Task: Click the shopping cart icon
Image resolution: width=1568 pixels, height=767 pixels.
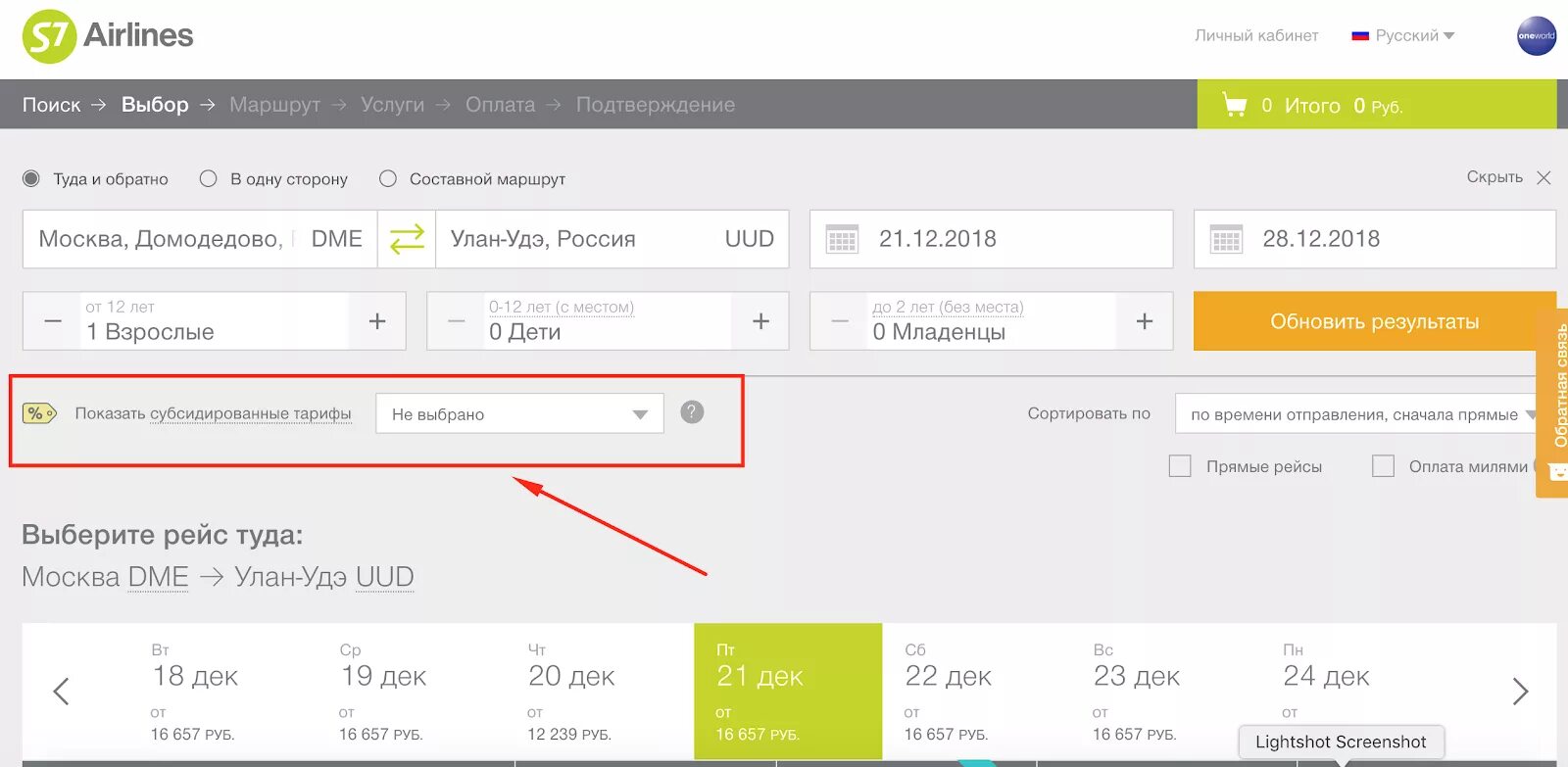Action: click(x=1235, y=105)
